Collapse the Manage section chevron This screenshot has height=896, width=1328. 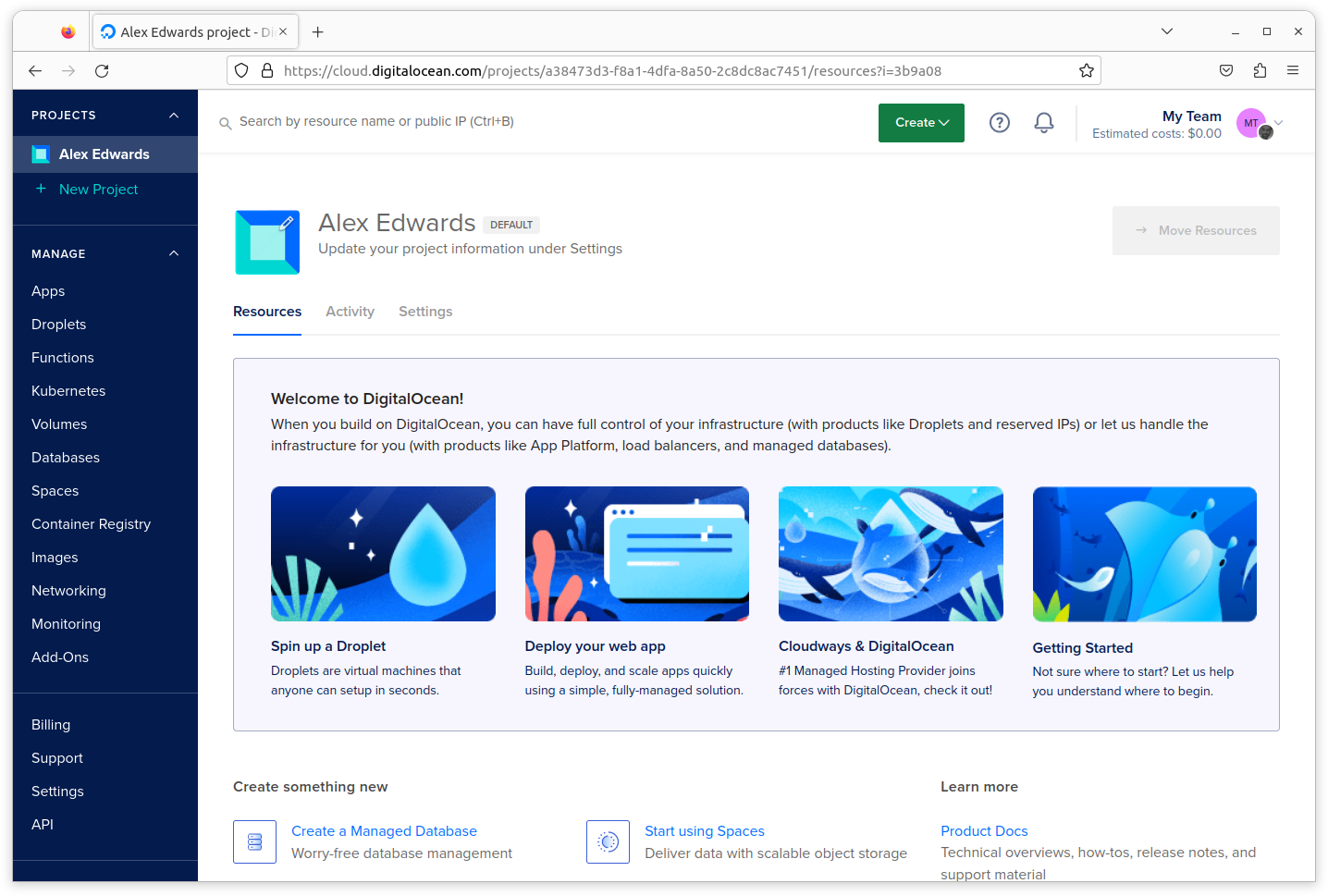174,254
